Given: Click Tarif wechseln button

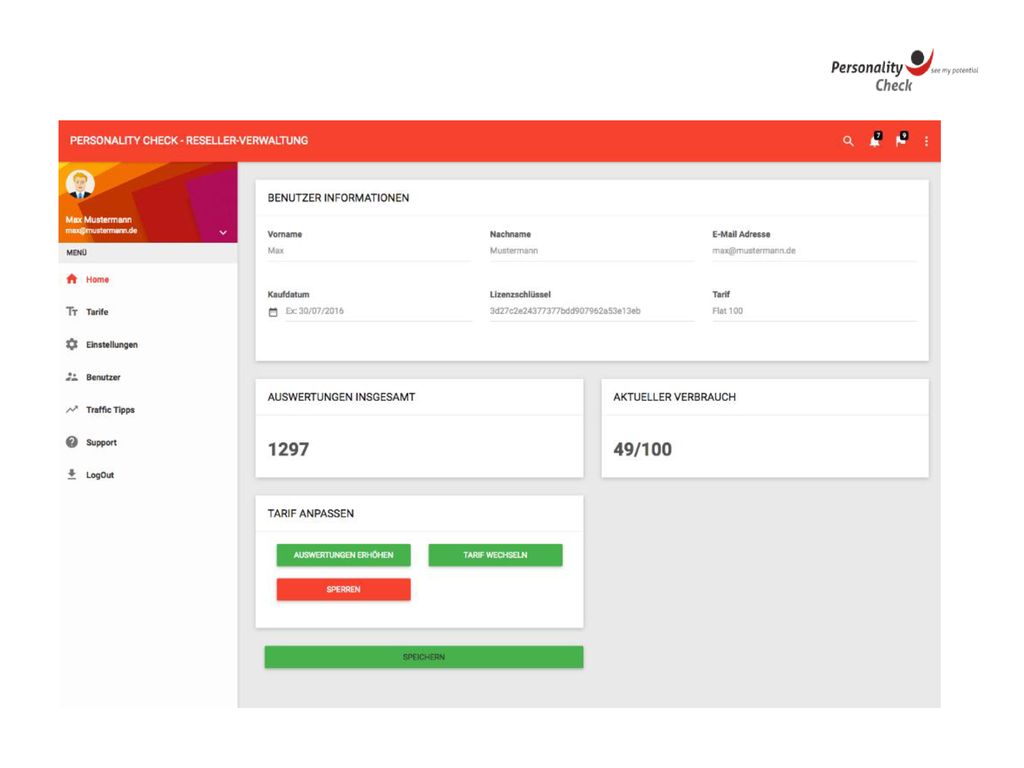Looking at the screenshot, I should (495, 555).
